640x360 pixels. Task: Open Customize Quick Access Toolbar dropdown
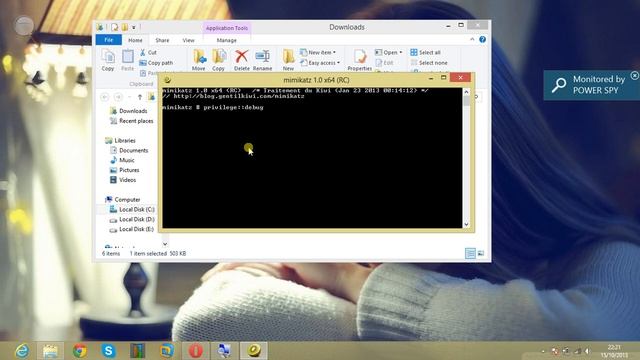133,27
